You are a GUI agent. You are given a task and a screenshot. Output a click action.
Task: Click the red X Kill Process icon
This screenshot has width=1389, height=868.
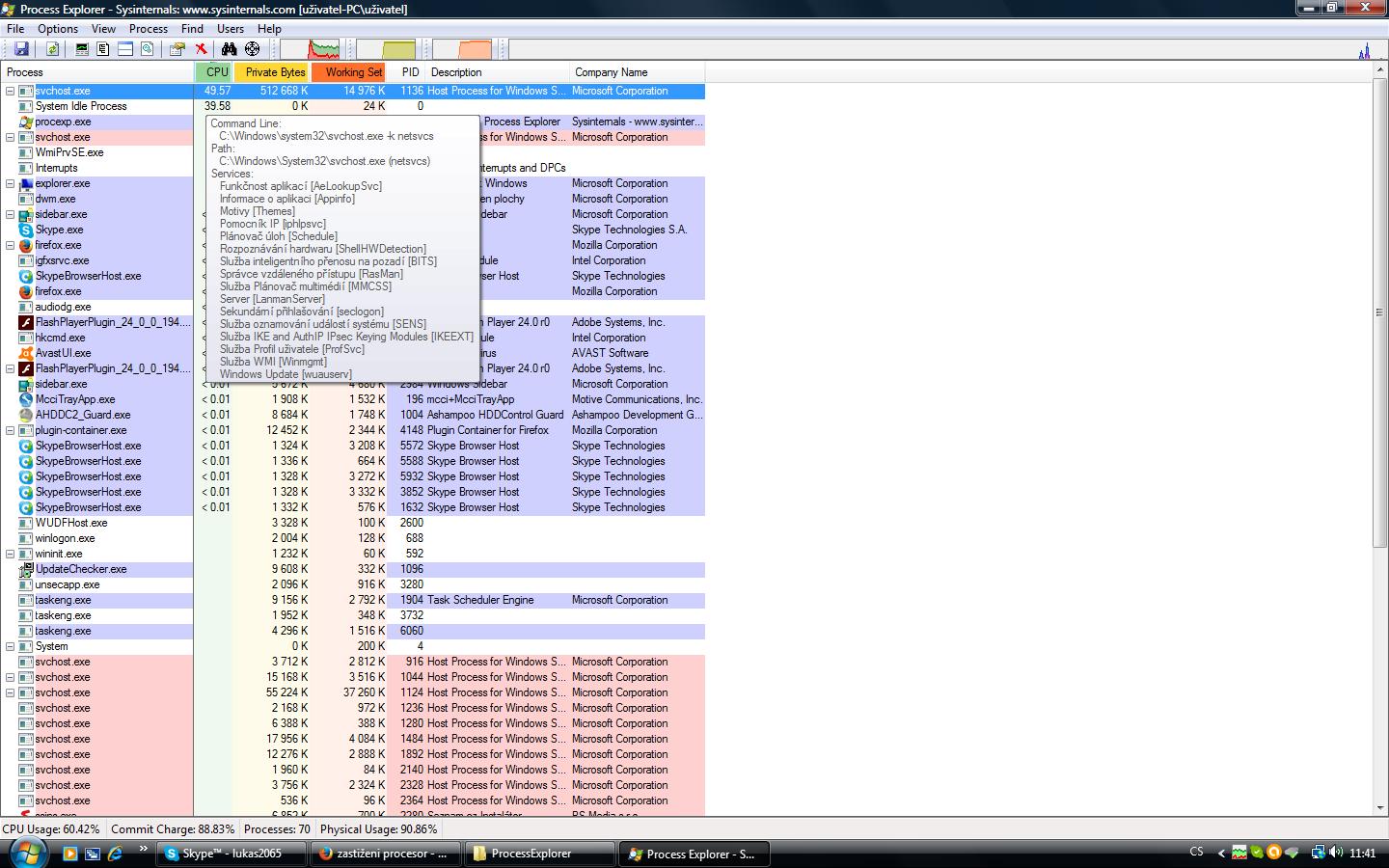[201, 49]
